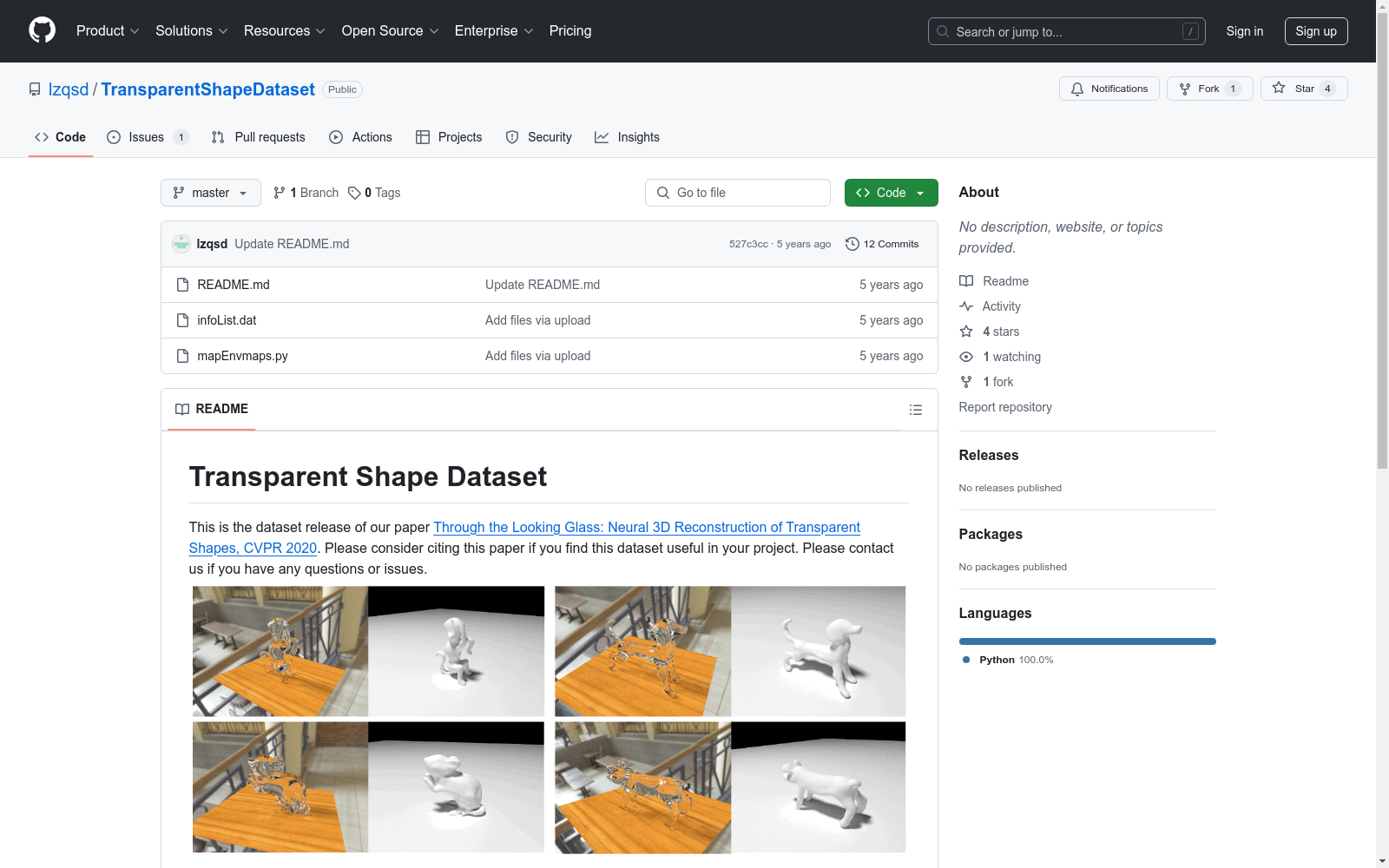The height and width of the screenshot is (868, 1389).
Task: Open the README outline list icon
Action: coord(915,409)
